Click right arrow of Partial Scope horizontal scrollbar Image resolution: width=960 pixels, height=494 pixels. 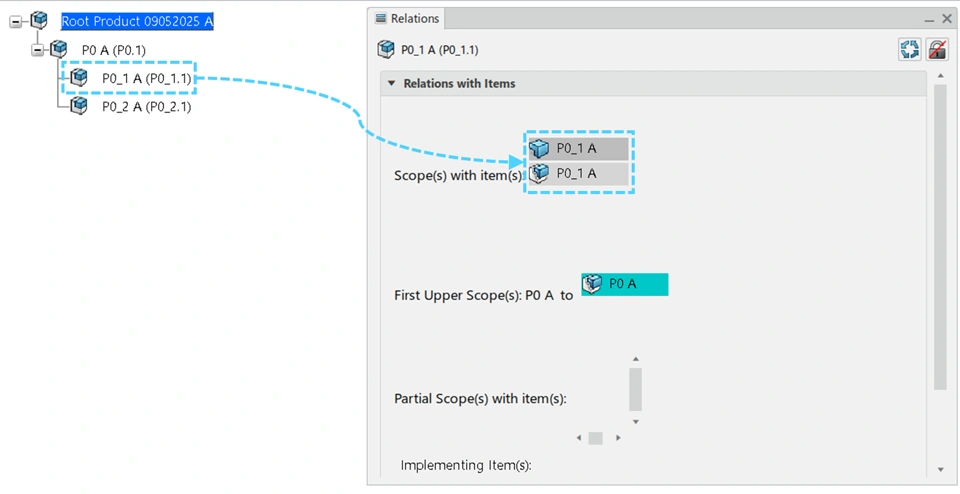pos(618,438)
